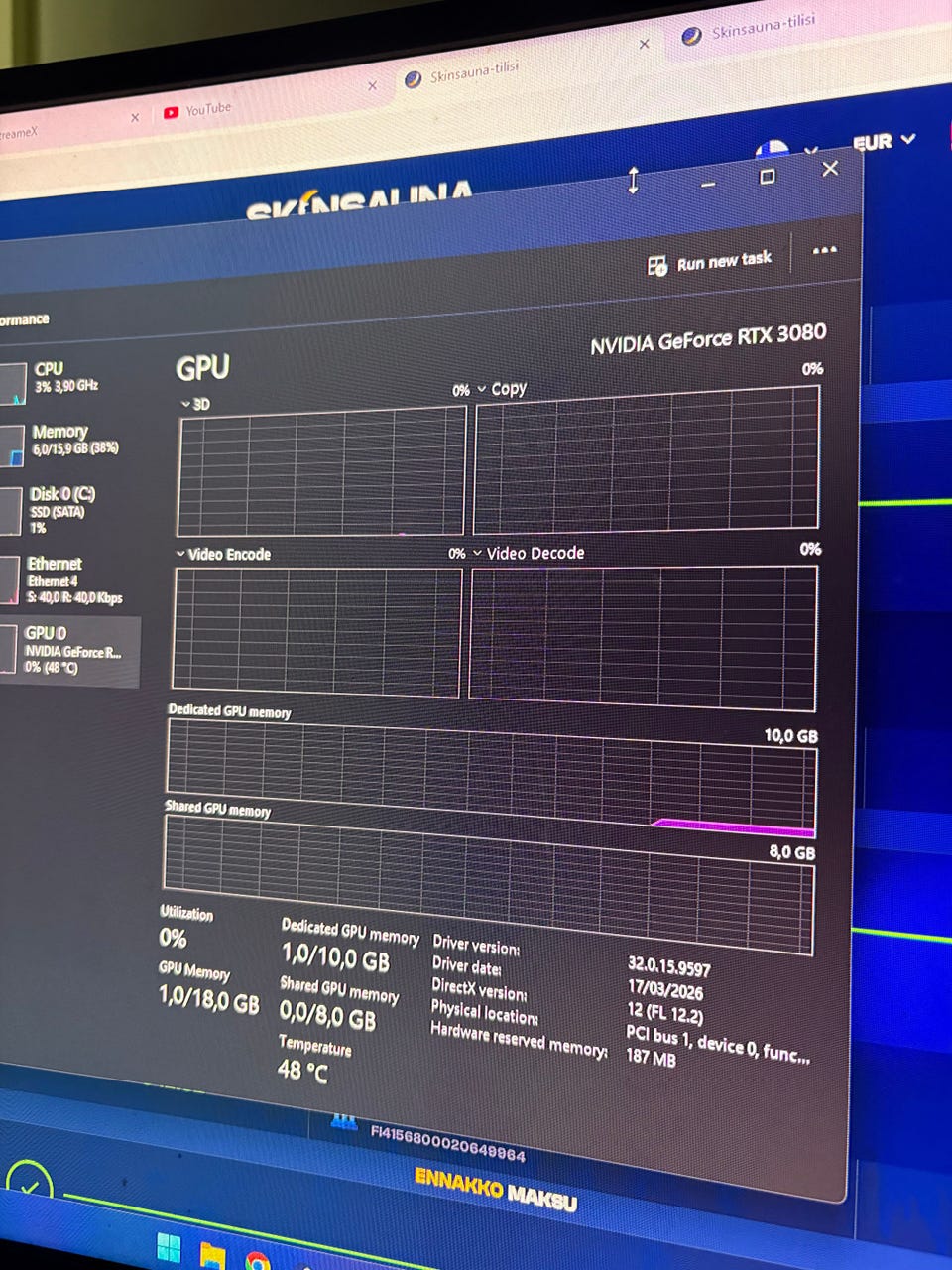
Task: Open the Video Decode engine dropdown
Action: (x=477, y=553)
